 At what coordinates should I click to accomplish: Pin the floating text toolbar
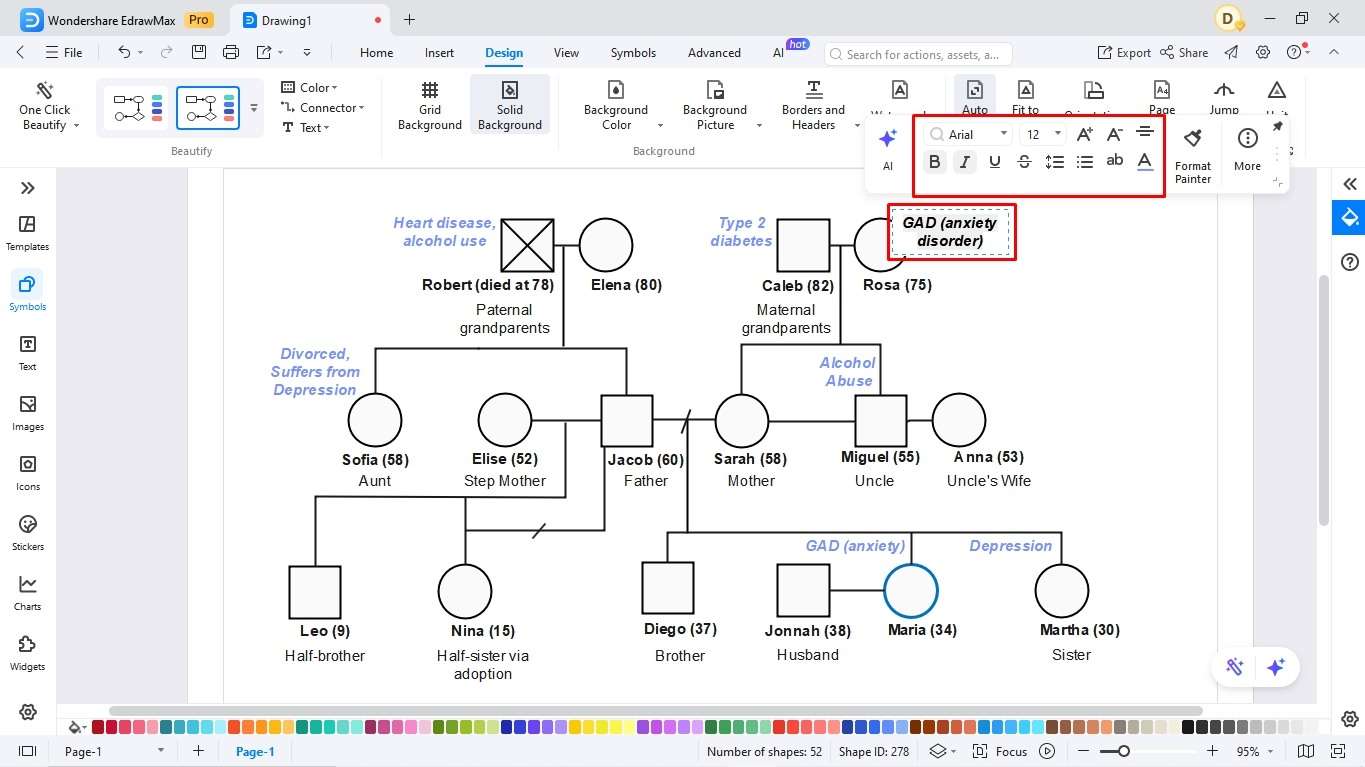point(1277,127)
